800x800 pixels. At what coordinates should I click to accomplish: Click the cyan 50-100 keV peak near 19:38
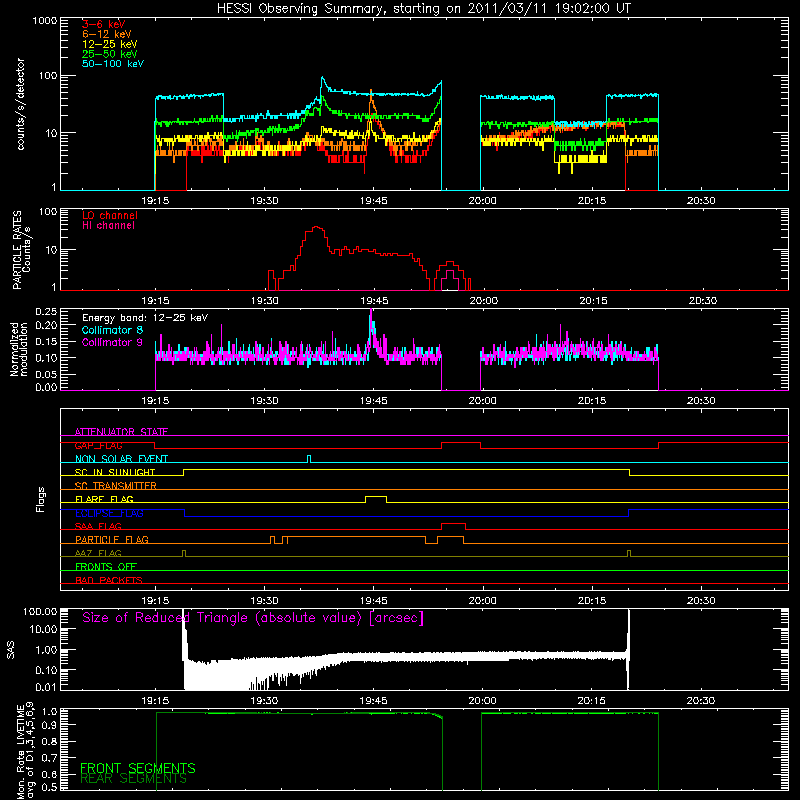pos(322,79)
